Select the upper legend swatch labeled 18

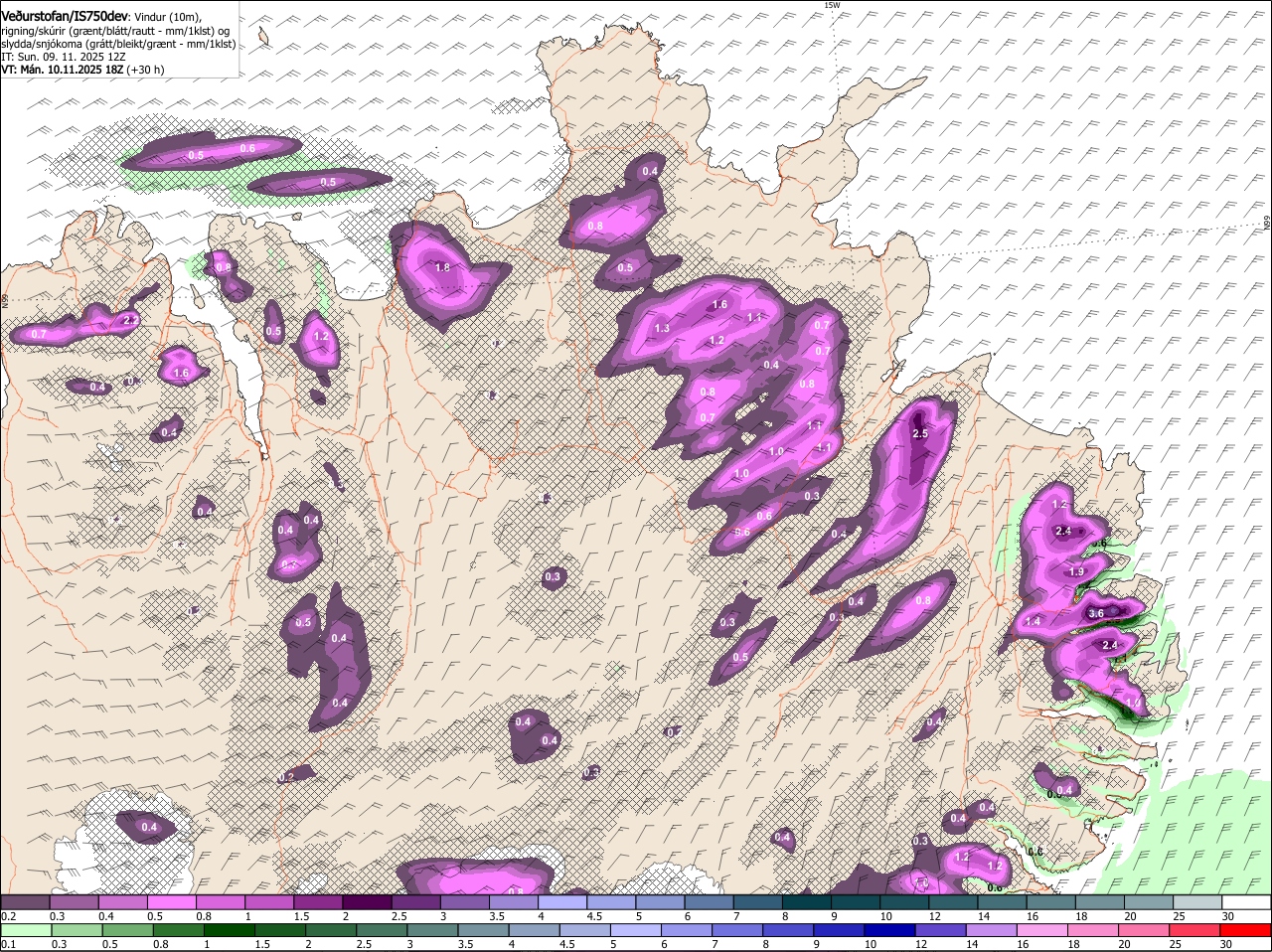tap(1100, 902)
